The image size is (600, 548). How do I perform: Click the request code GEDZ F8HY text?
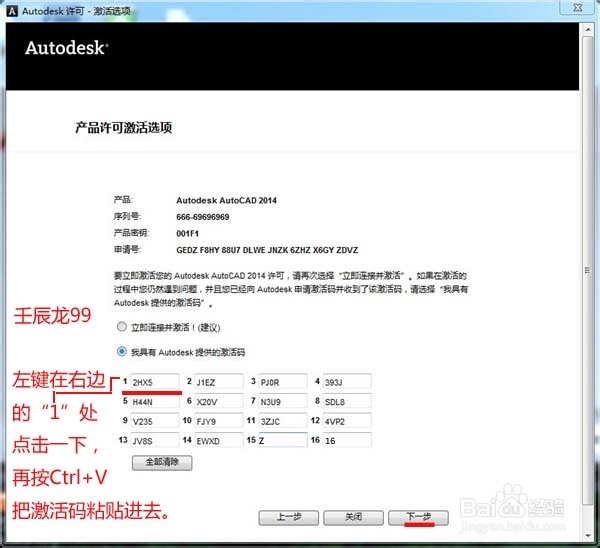click(267, 250)
